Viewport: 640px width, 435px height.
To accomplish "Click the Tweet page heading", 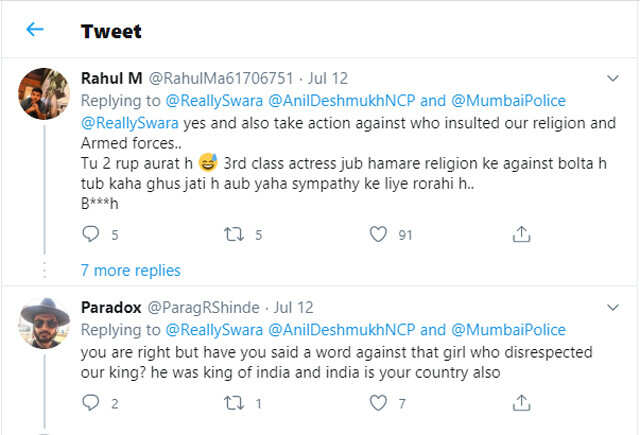I will click(x=111, y=30).
